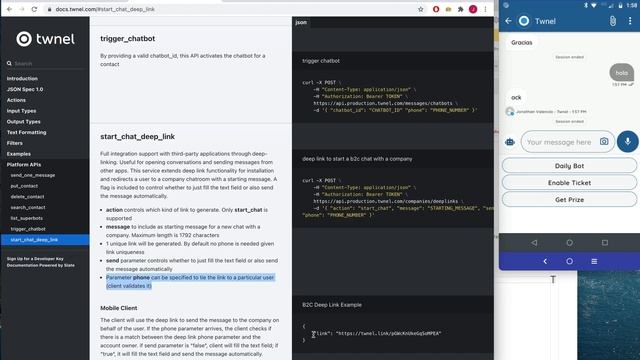Click the twnel.link example URL in code
This screenshot has height=360, width=640.
tap(388, 333)
